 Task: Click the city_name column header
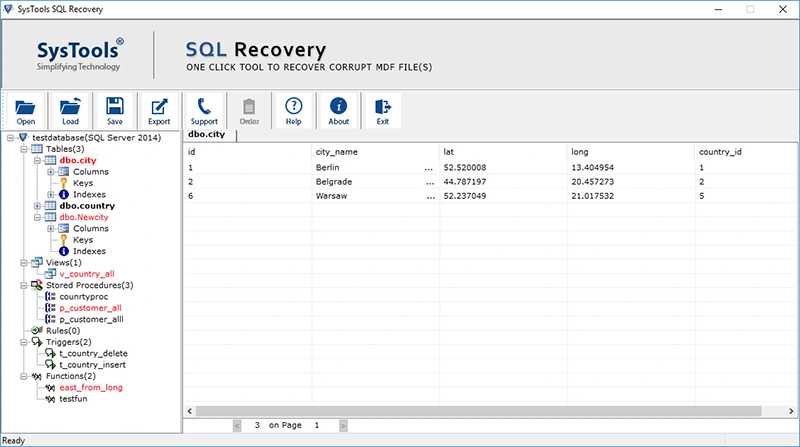coord(375,152)
